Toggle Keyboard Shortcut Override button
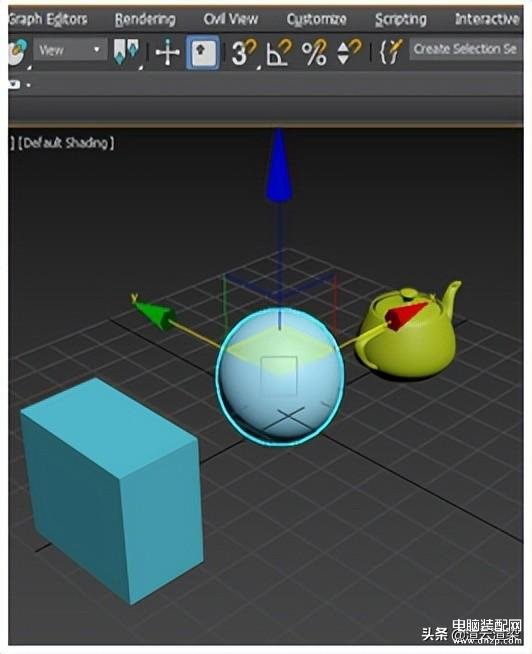 pyautogui.click(x=203, y=53)
